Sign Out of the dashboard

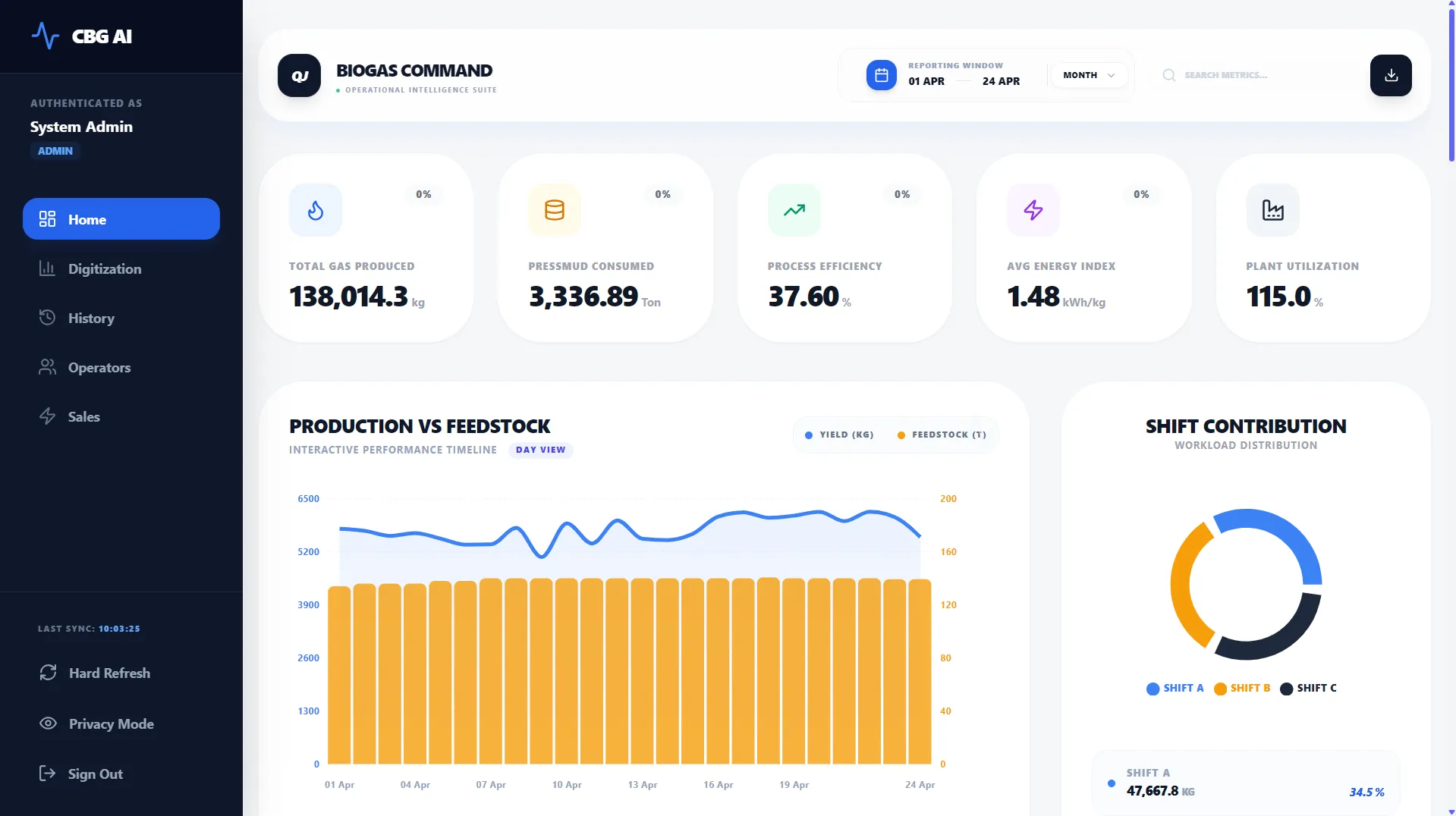[95, 774]
